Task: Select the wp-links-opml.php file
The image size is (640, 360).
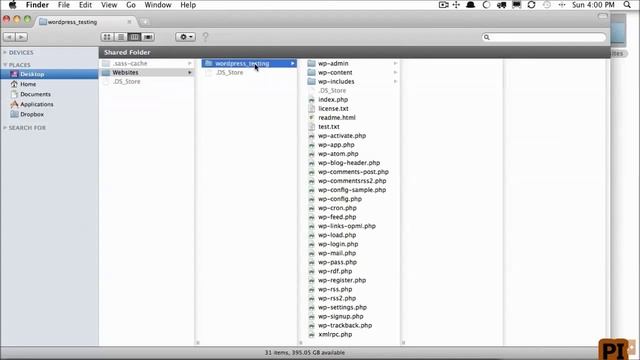Action: (347, 226)
